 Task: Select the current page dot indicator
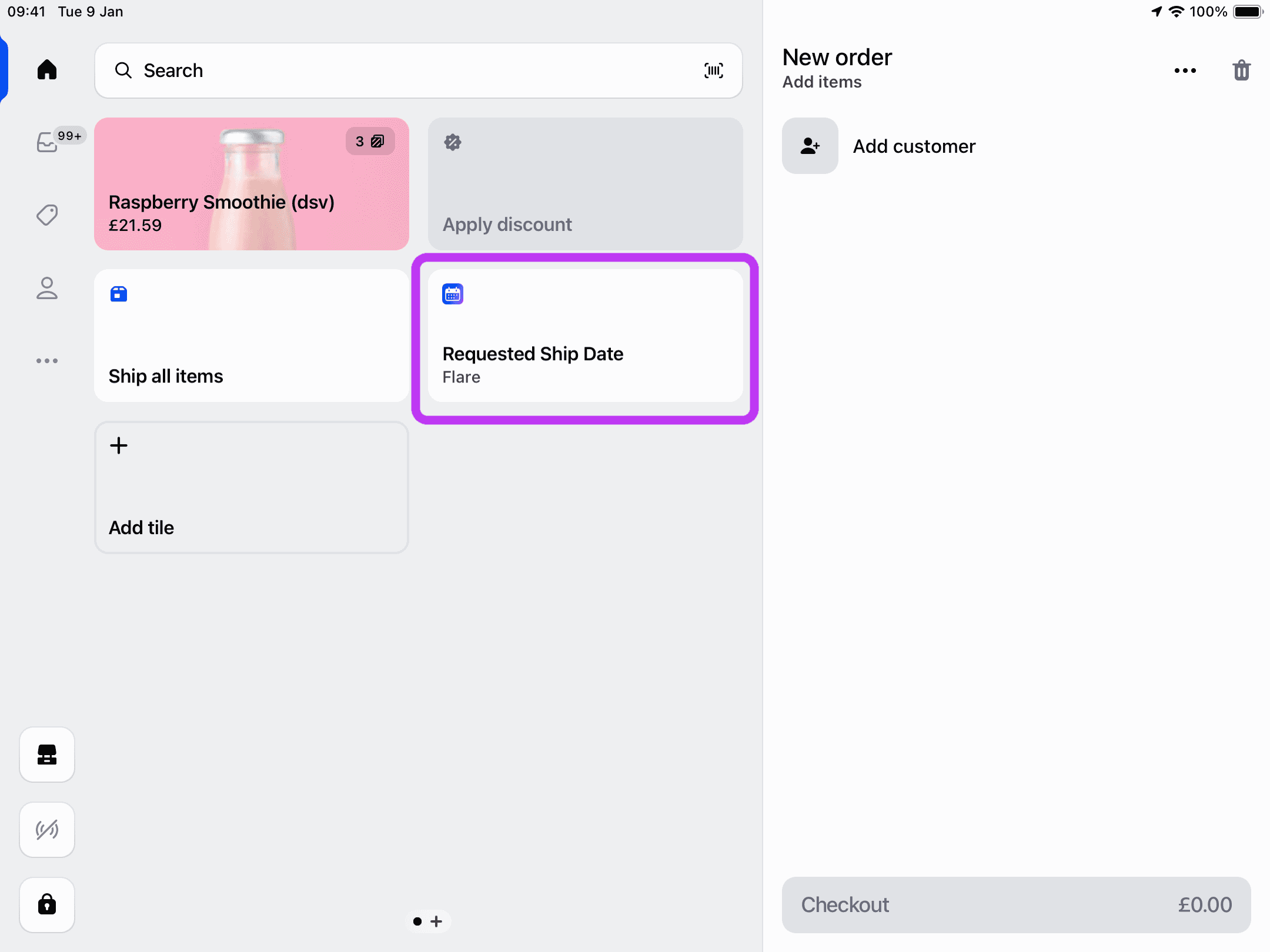tap(417, 921)
